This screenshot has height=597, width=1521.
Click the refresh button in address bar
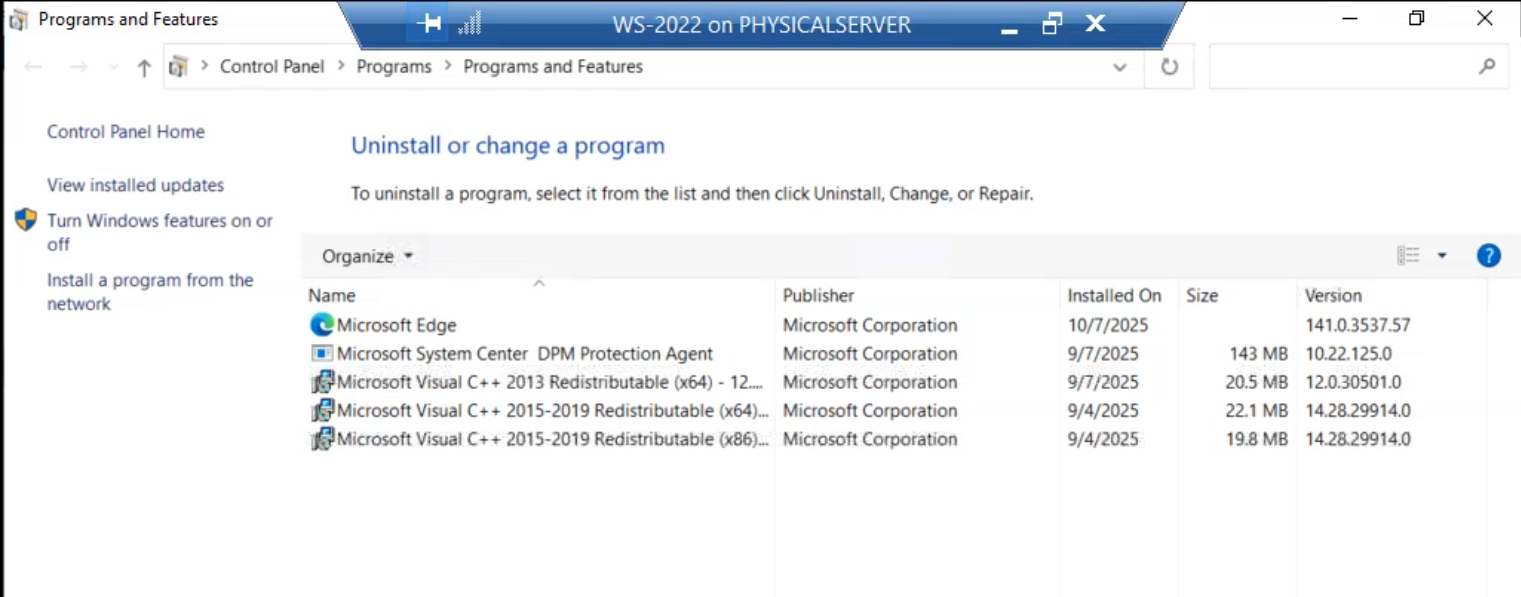[x=1169, y=67]
